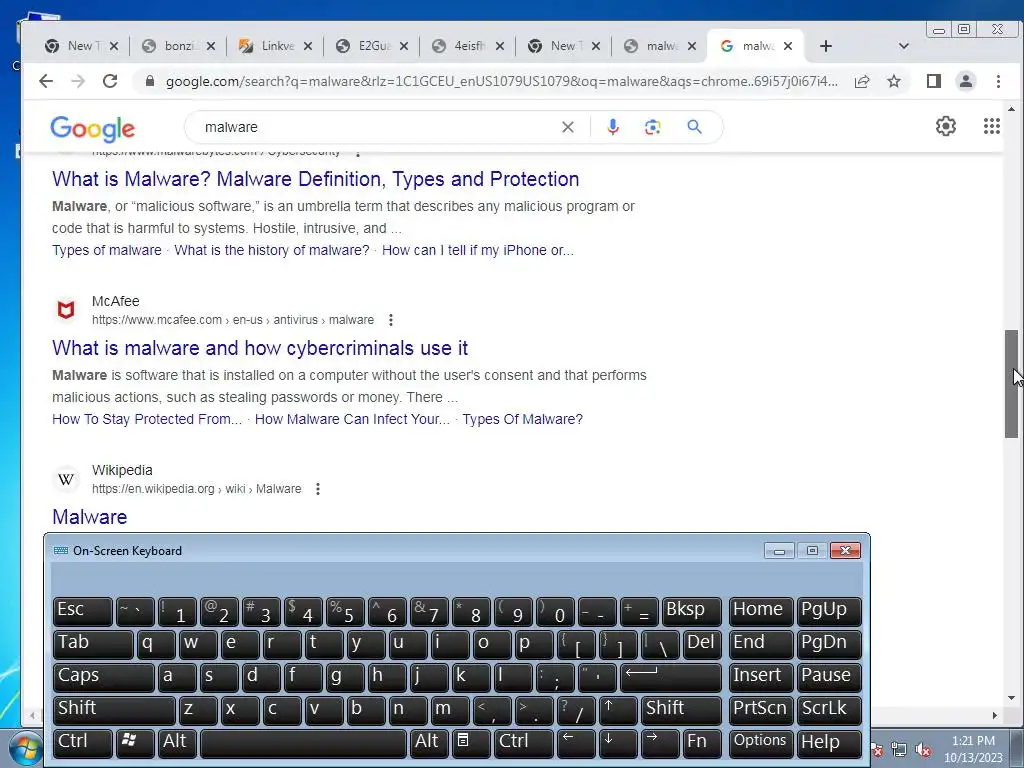1024x768 pixels.
Task: Open more options for Wikipedia result
Action: (x=318, y=489)
